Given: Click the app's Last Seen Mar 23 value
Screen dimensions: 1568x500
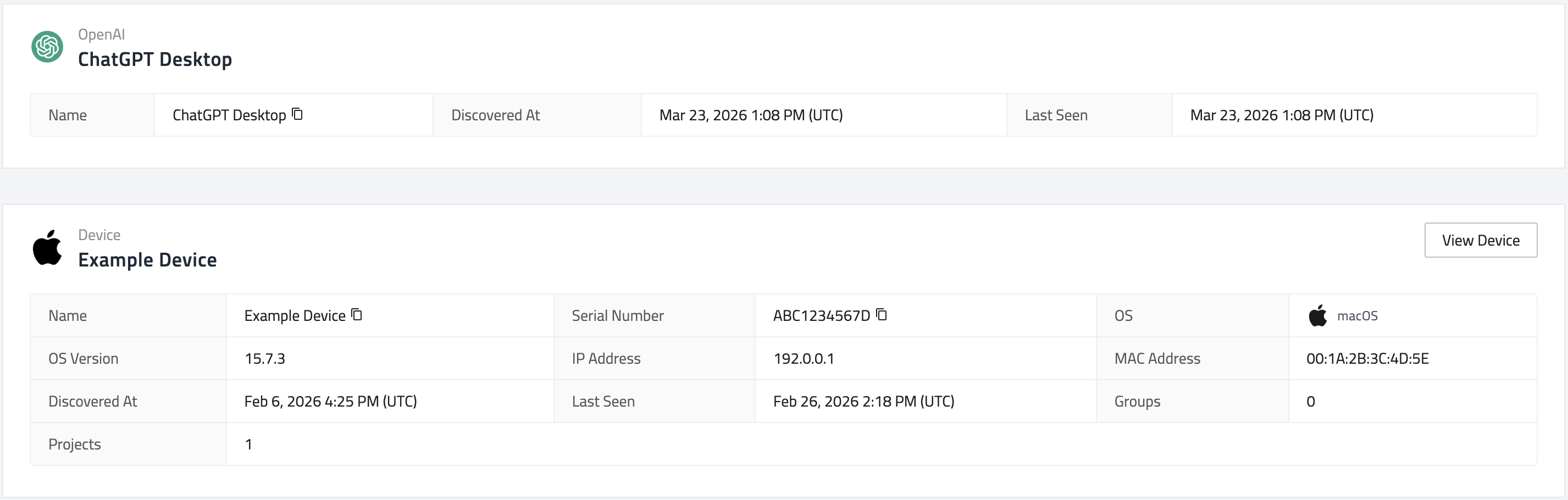Looking at the screenshot, I should (x=1281, y=115).
